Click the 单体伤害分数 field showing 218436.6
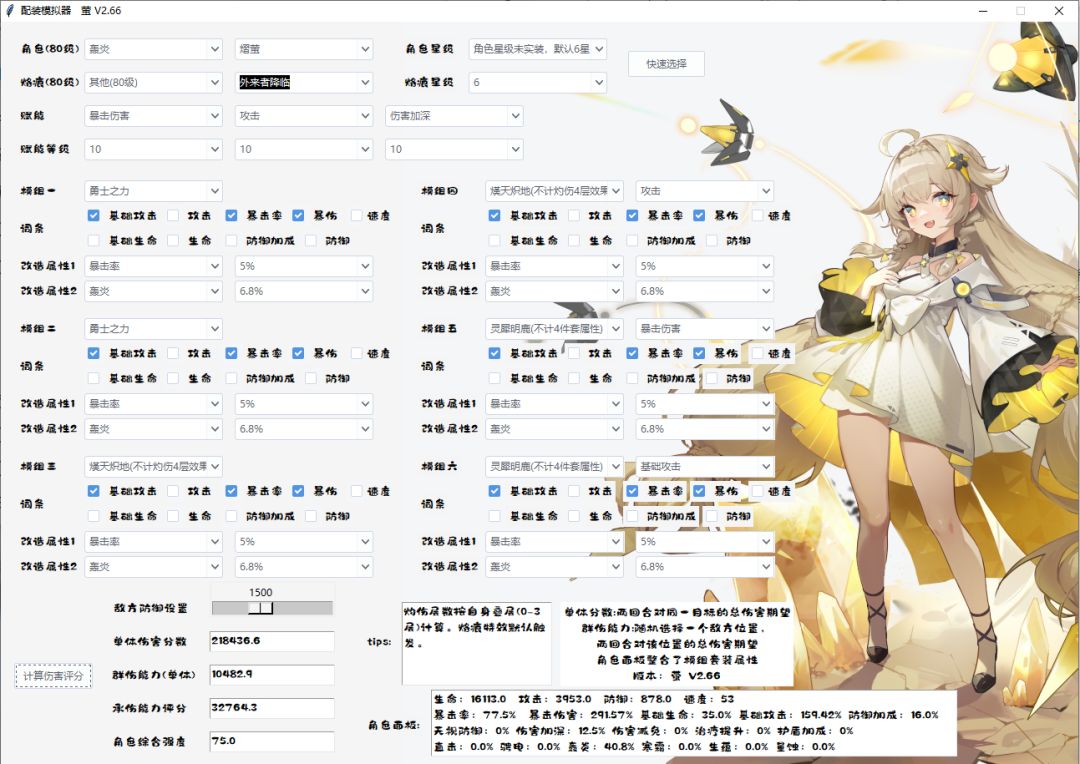 tap(272, 641)
